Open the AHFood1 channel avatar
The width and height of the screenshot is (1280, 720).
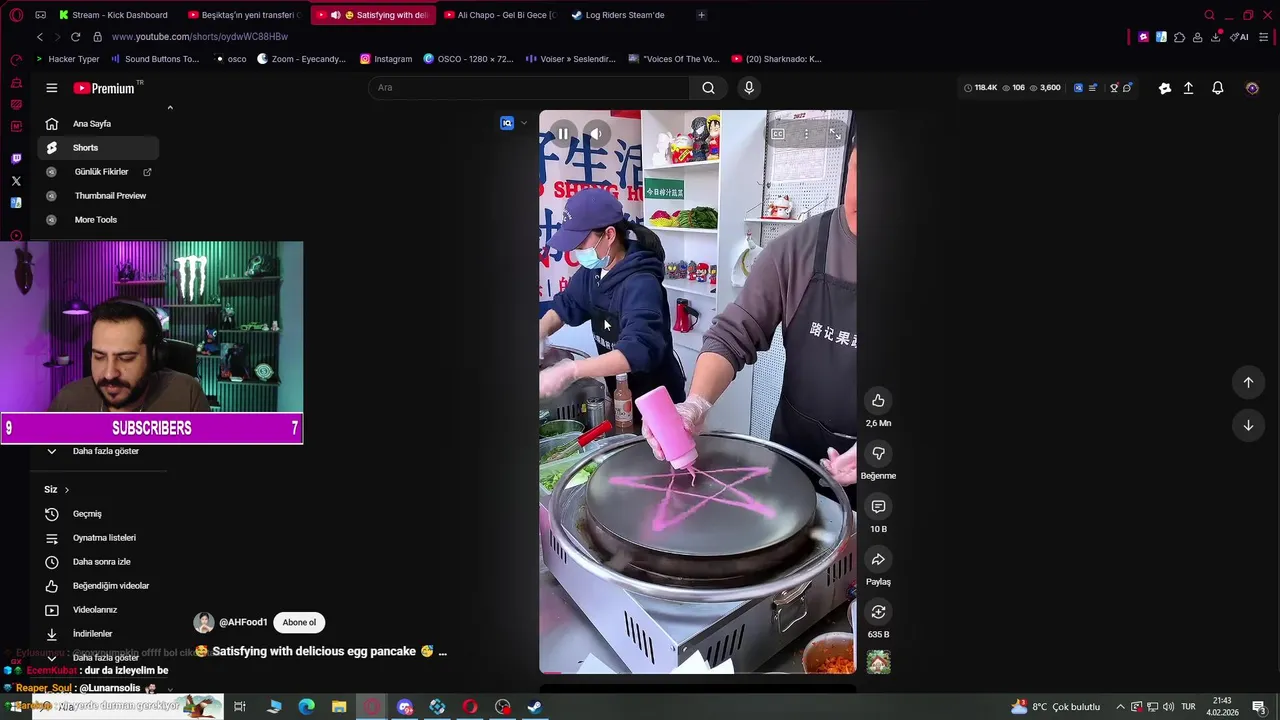204,622
